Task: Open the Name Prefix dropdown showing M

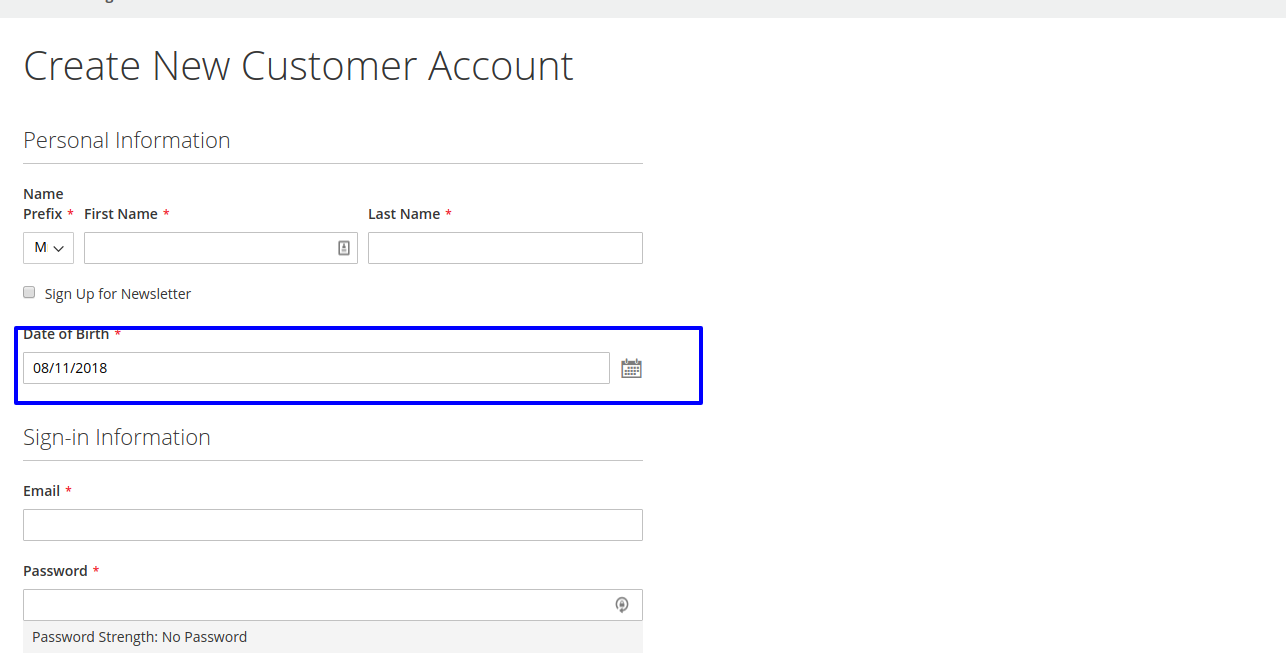Action: [47, 247]
